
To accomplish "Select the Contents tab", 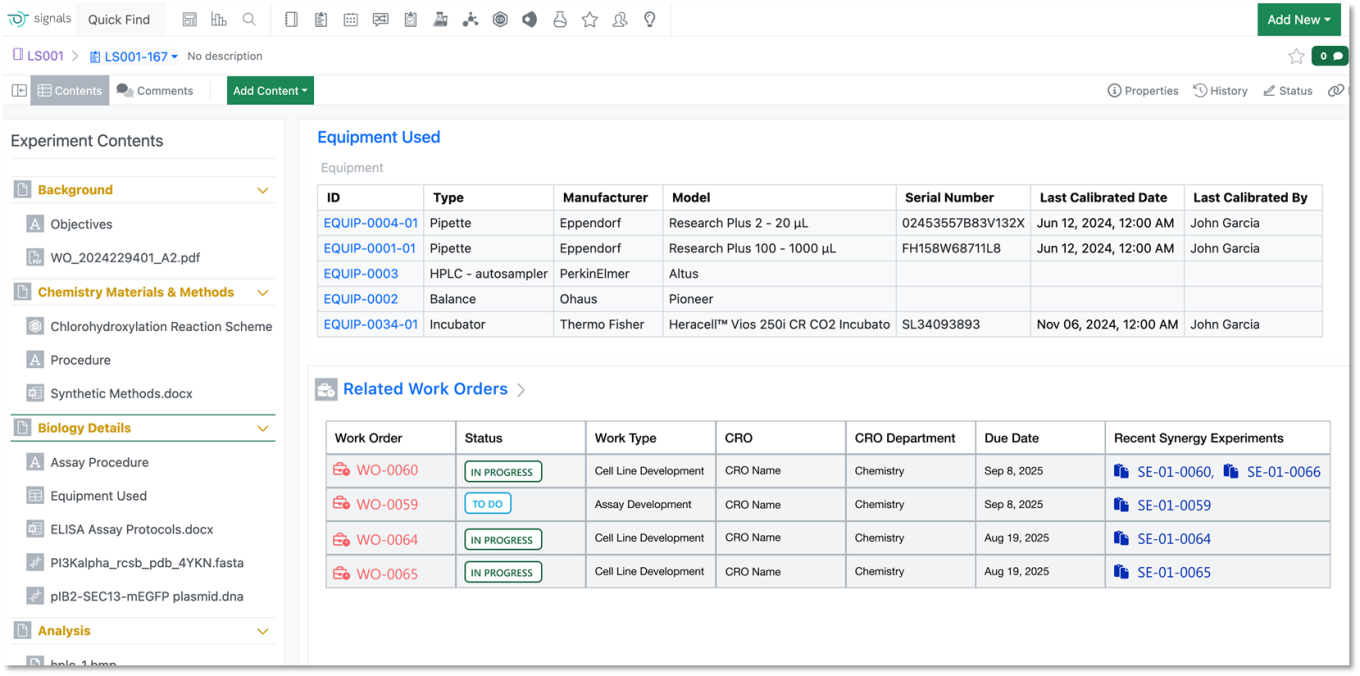I will pyautogui.click(x=69, y=91).
